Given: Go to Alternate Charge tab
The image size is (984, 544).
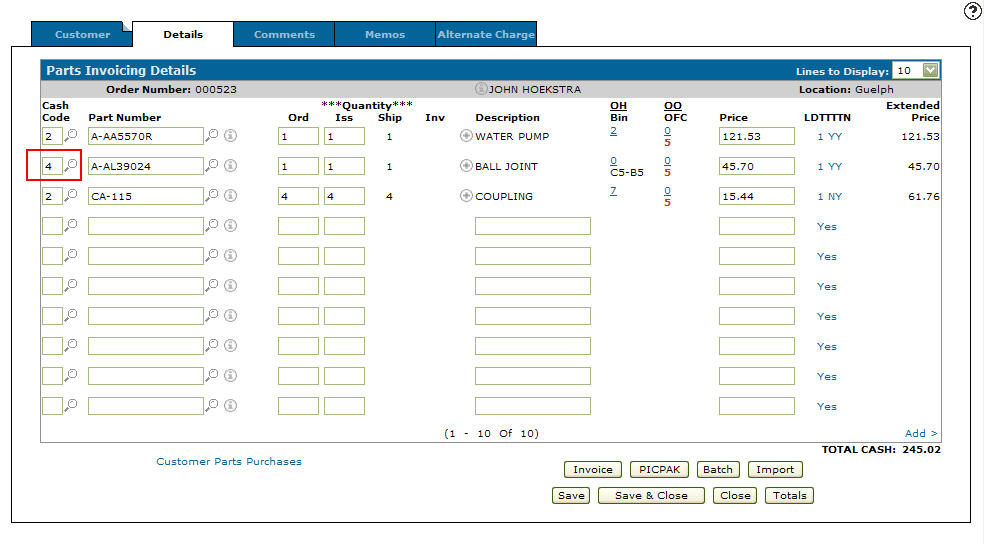Looking at the screenshot, I should (486, 35).
